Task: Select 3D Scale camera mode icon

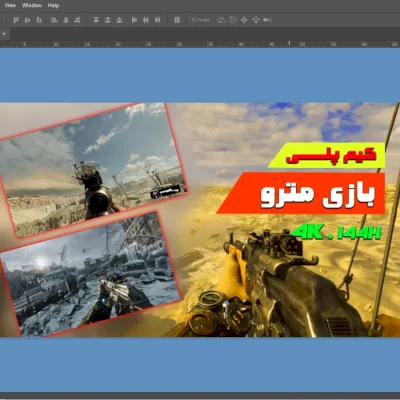Action: click(x=267, y=20)
